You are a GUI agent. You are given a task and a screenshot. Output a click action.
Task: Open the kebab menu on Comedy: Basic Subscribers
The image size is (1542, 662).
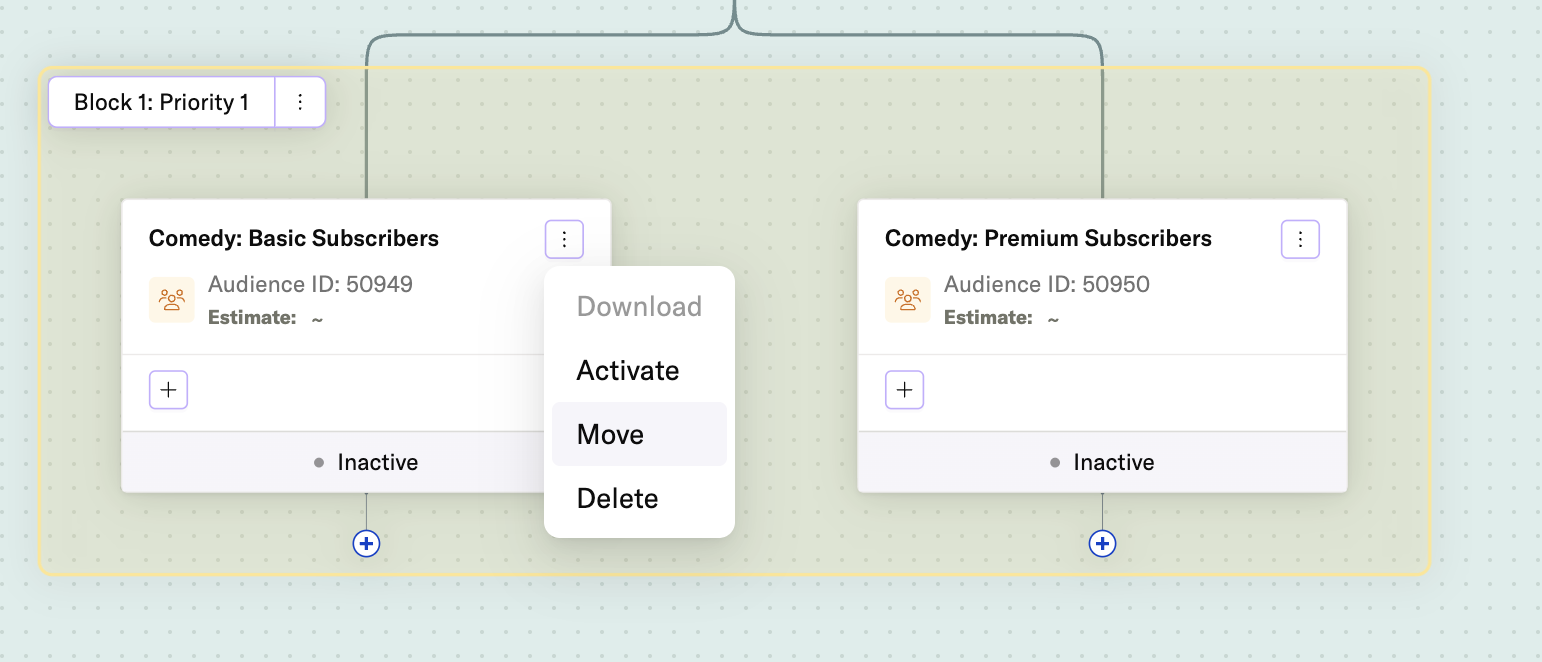tap(564, 239)
